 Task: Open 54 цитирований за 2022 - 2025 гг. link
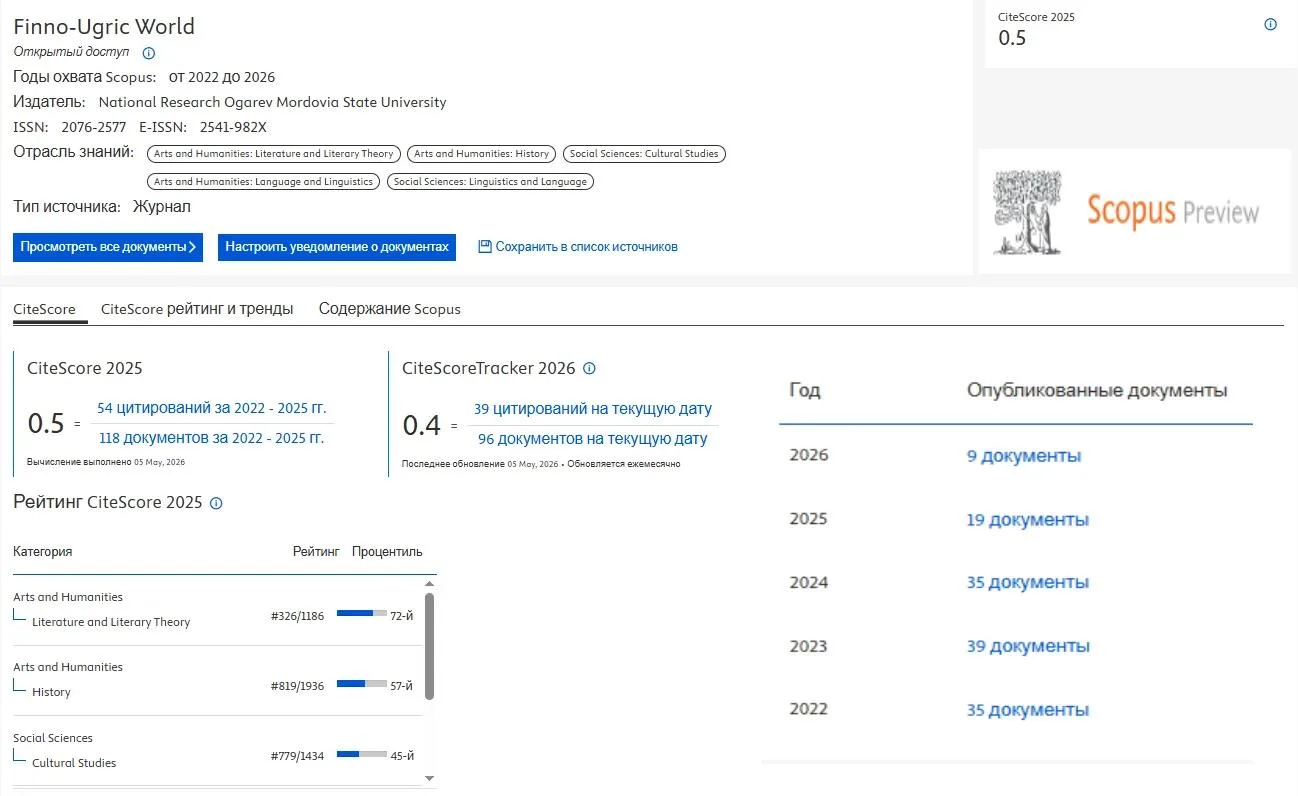click(212, 408)
